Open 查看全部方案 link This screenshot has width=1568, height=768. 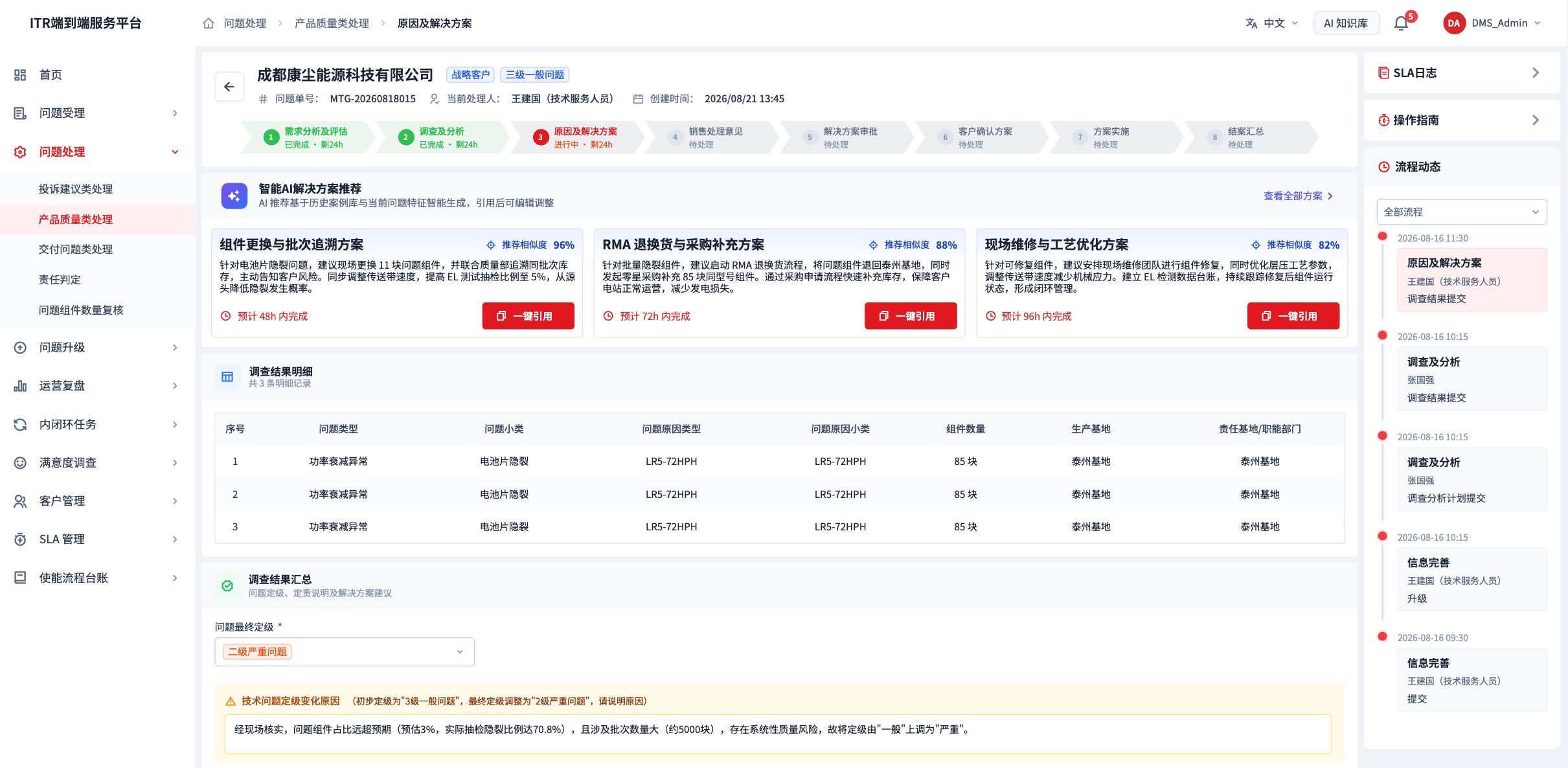[x=1298, y=196]
